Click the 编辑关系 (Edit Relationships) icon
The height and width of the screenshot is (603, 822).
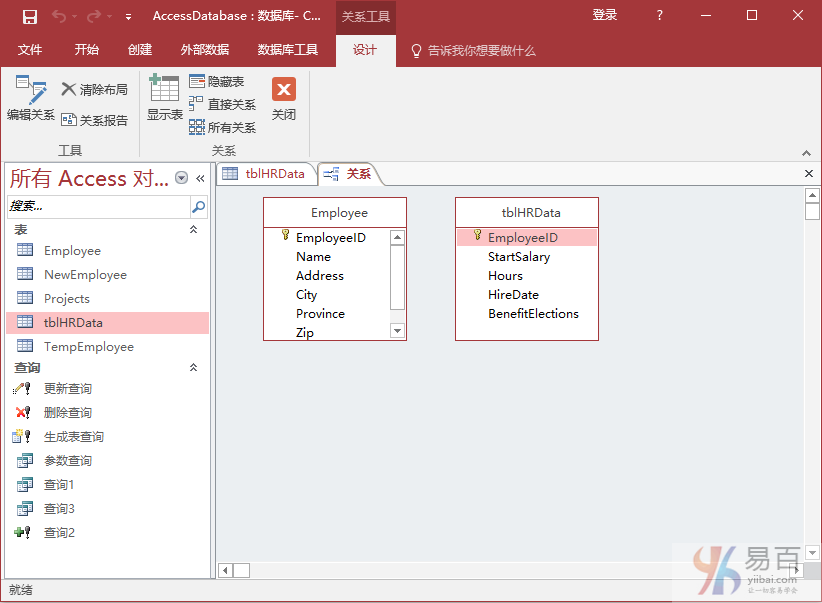pos(30,98)
